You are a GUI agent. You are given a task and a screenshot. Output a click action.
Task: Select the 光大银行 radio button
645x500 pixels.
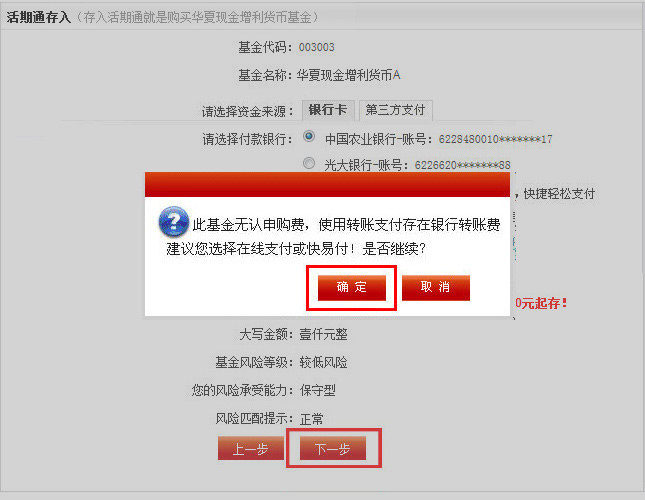pos(309,163)
